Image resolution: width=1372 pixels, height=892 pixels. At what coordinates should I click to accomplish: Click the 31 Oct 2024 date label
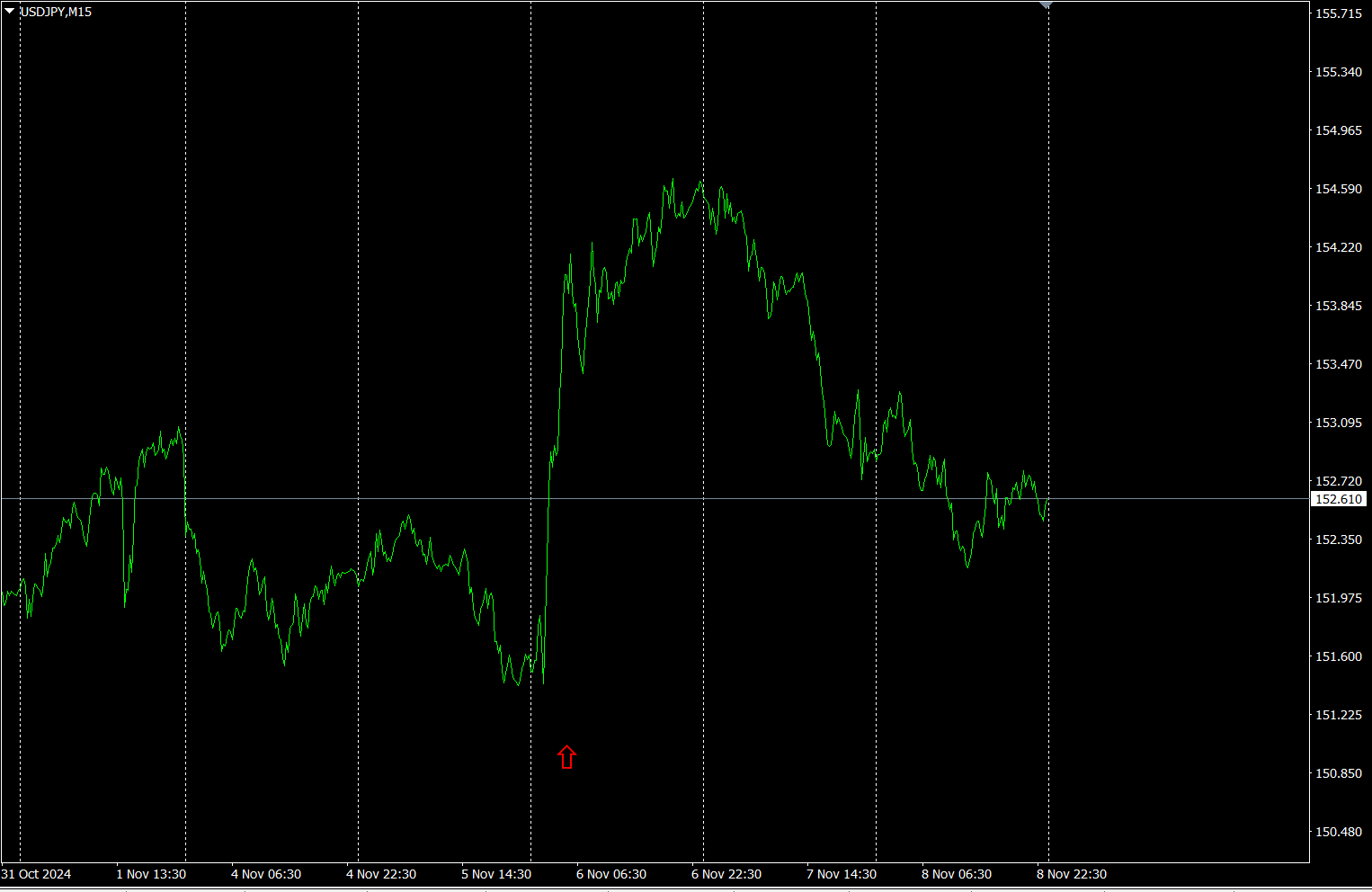click(37, 874)
